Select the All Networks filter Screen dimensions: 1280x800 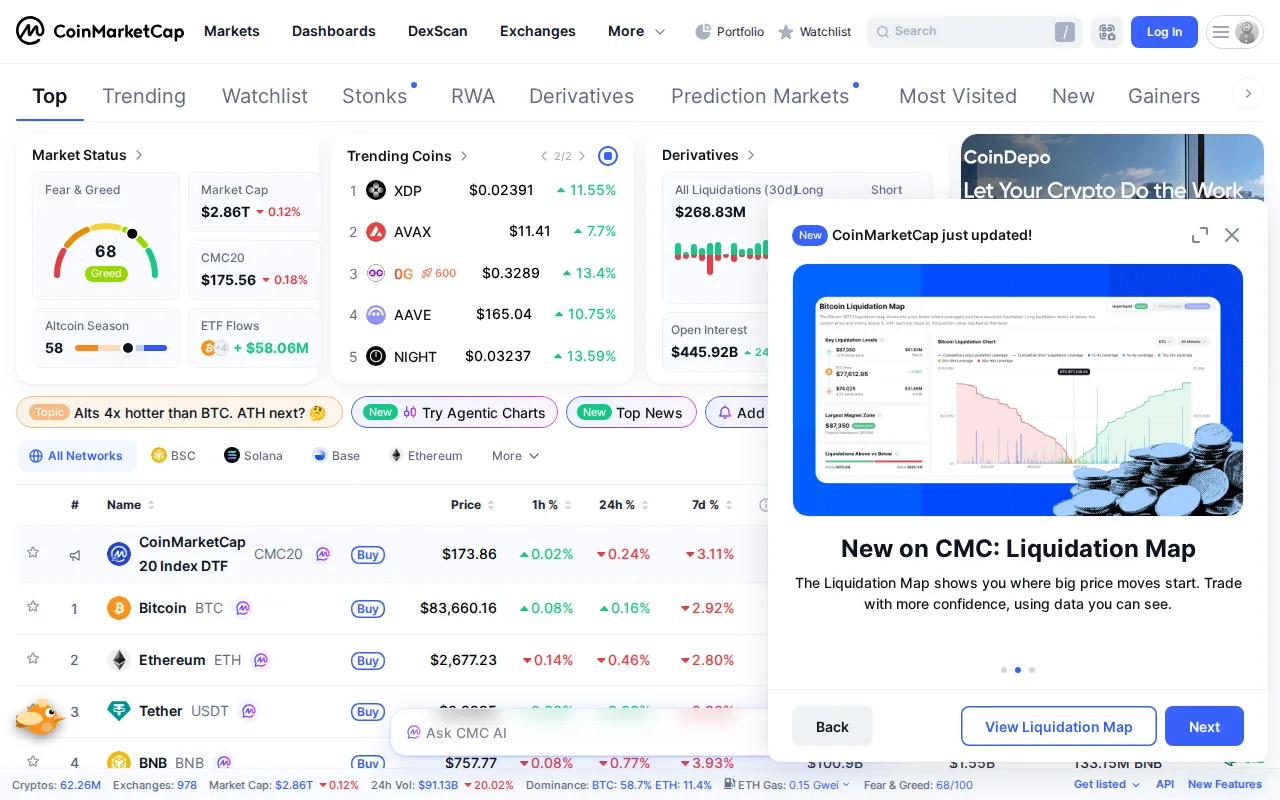pyautogui.click(x=76, y=456)
